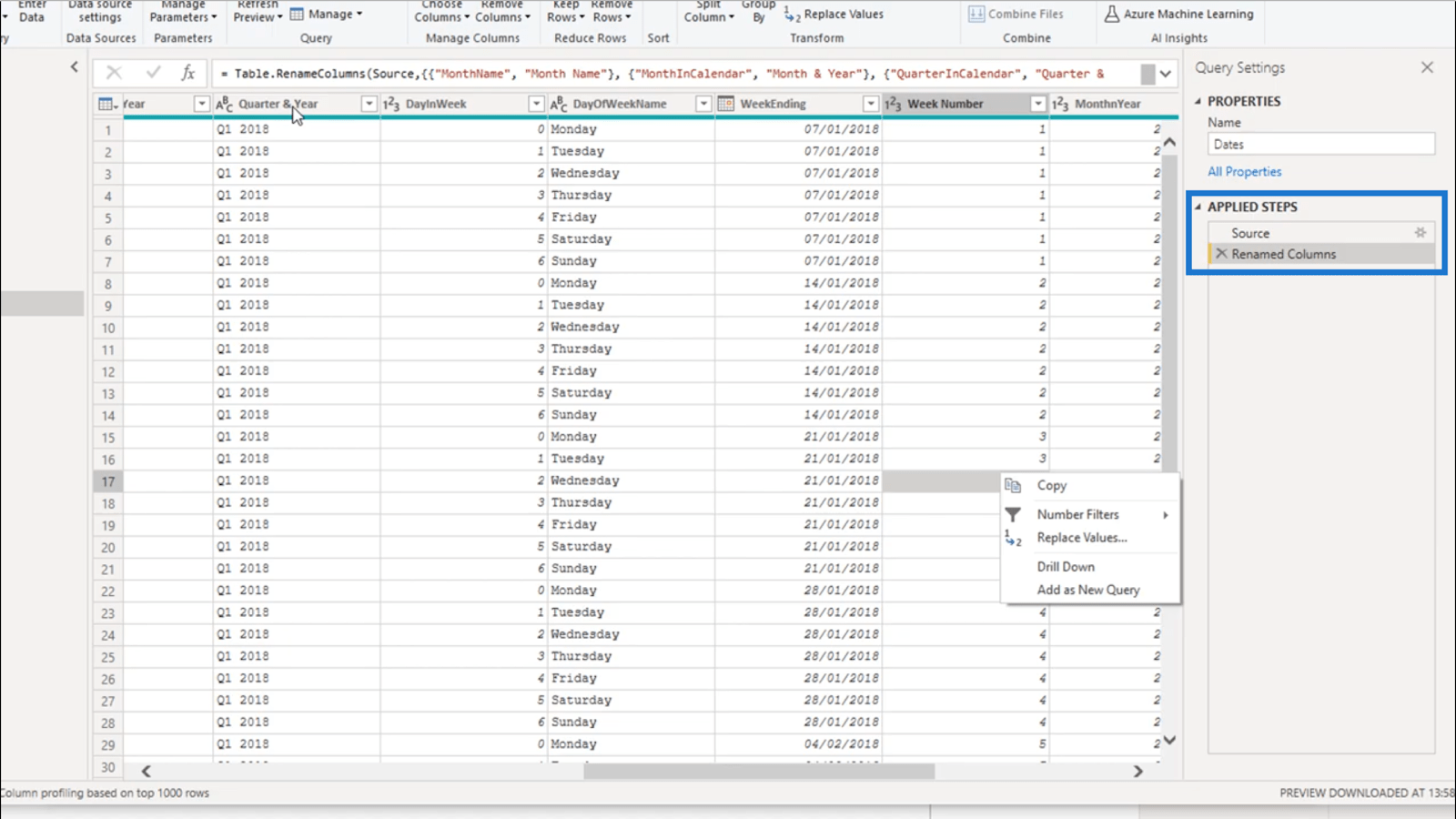Click the Copy icon in the context menu
The width and height of the screenshot is (1456, 819).
(1013, 486)
